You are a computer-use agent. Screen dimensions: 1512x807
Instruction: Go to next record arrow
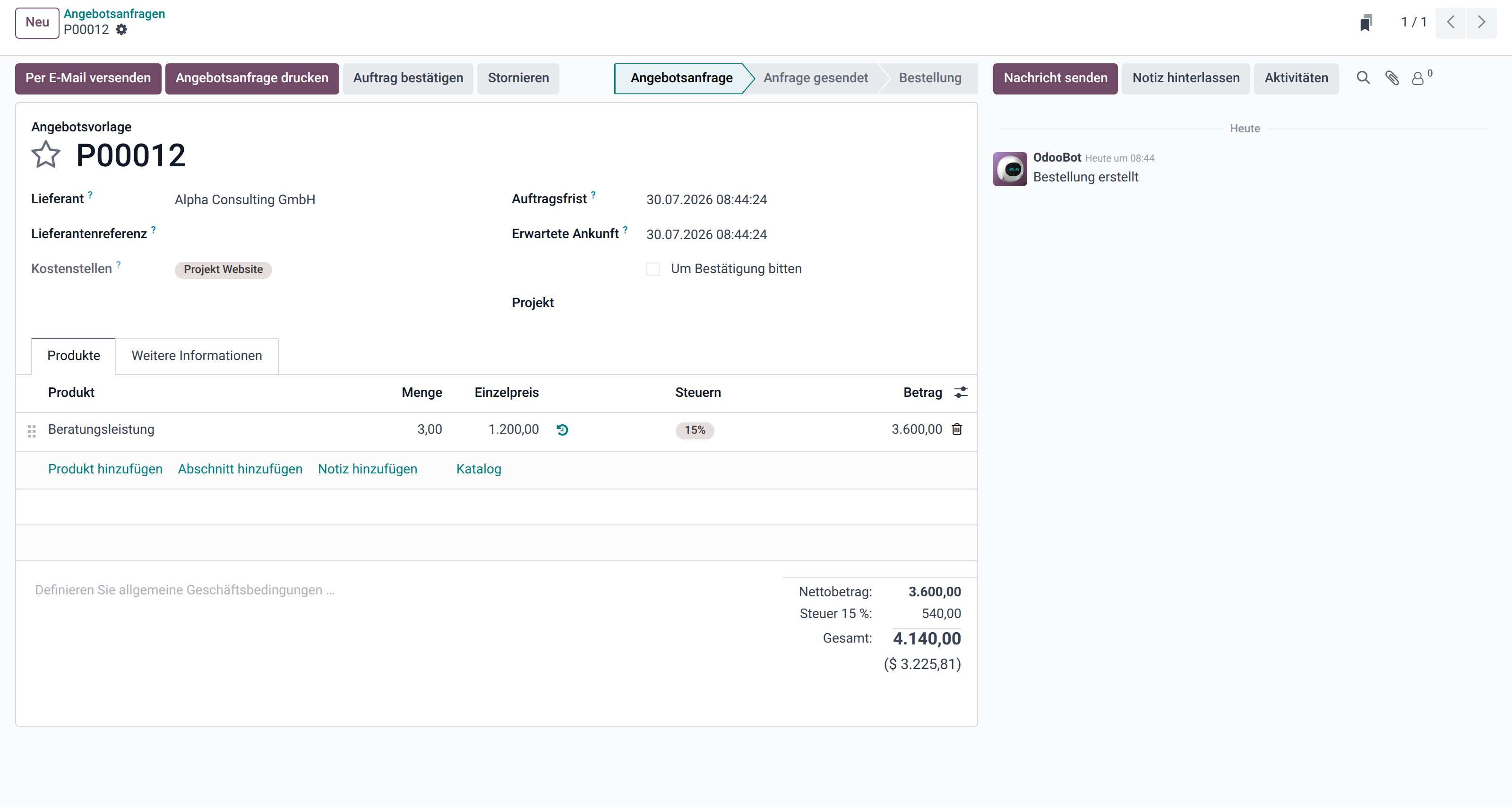[1481, 22]
